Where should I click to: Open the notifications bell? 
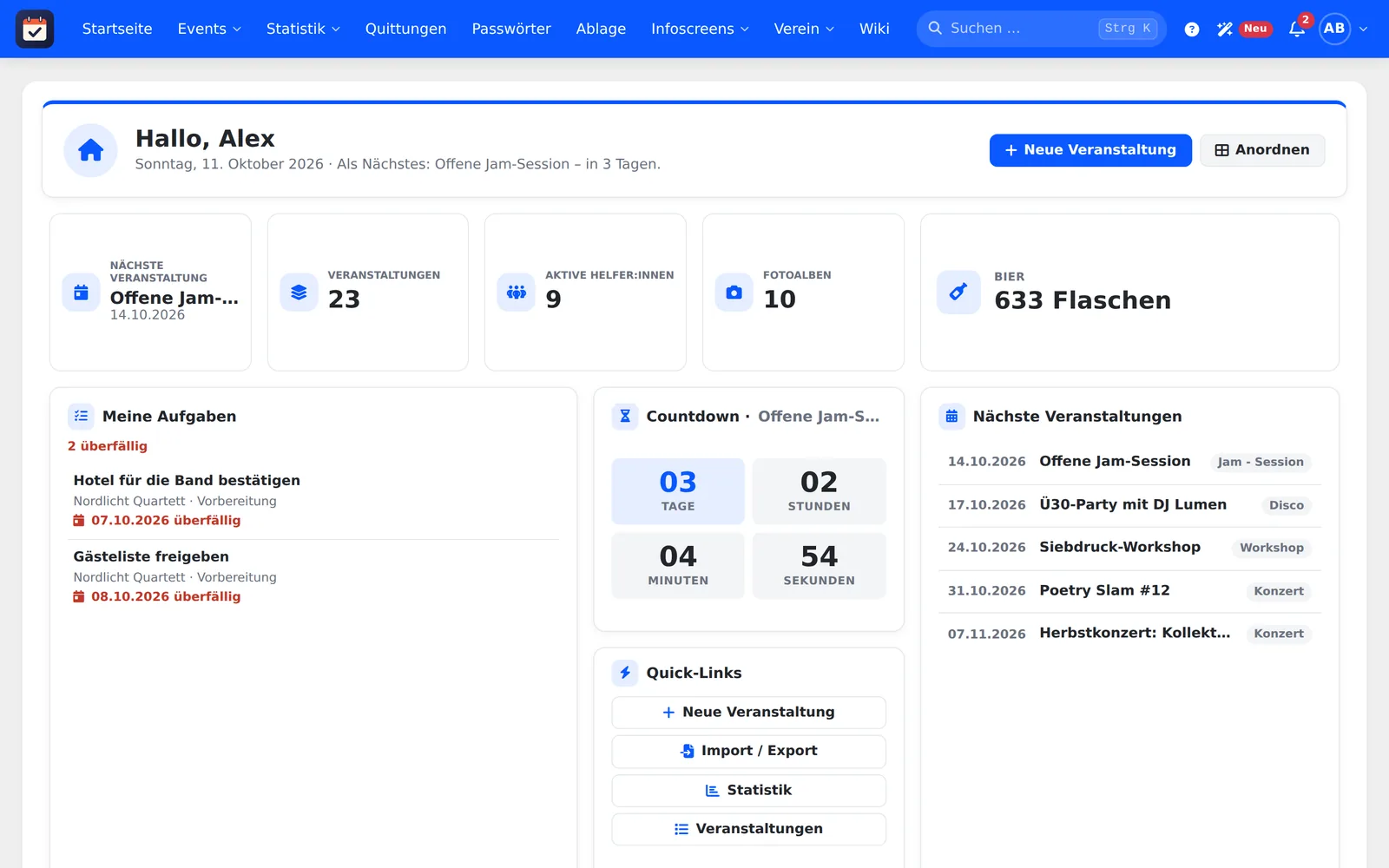coord(1297,29)
